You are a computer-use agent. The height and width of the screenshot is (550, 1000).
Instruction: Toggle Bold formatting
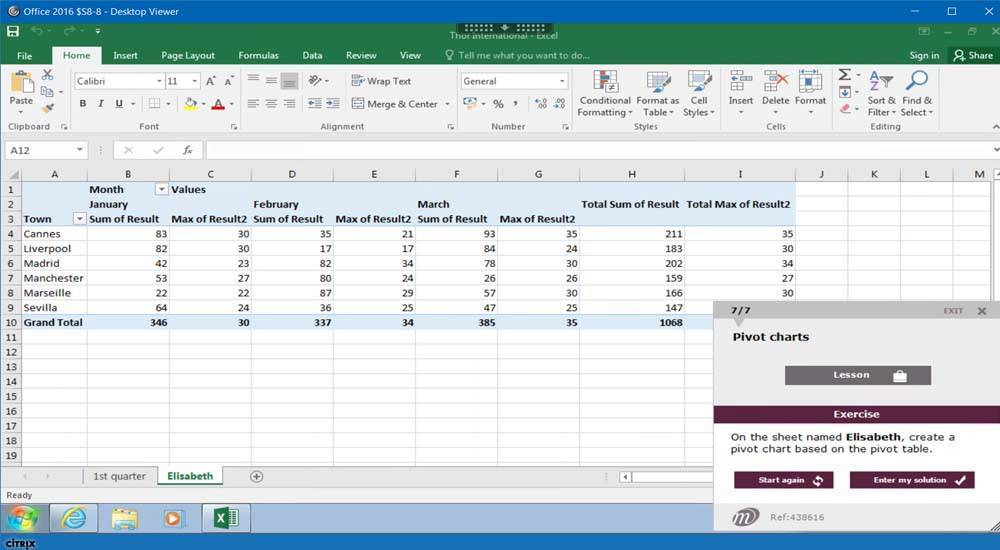pyautogui.click(x=82, y=104)
